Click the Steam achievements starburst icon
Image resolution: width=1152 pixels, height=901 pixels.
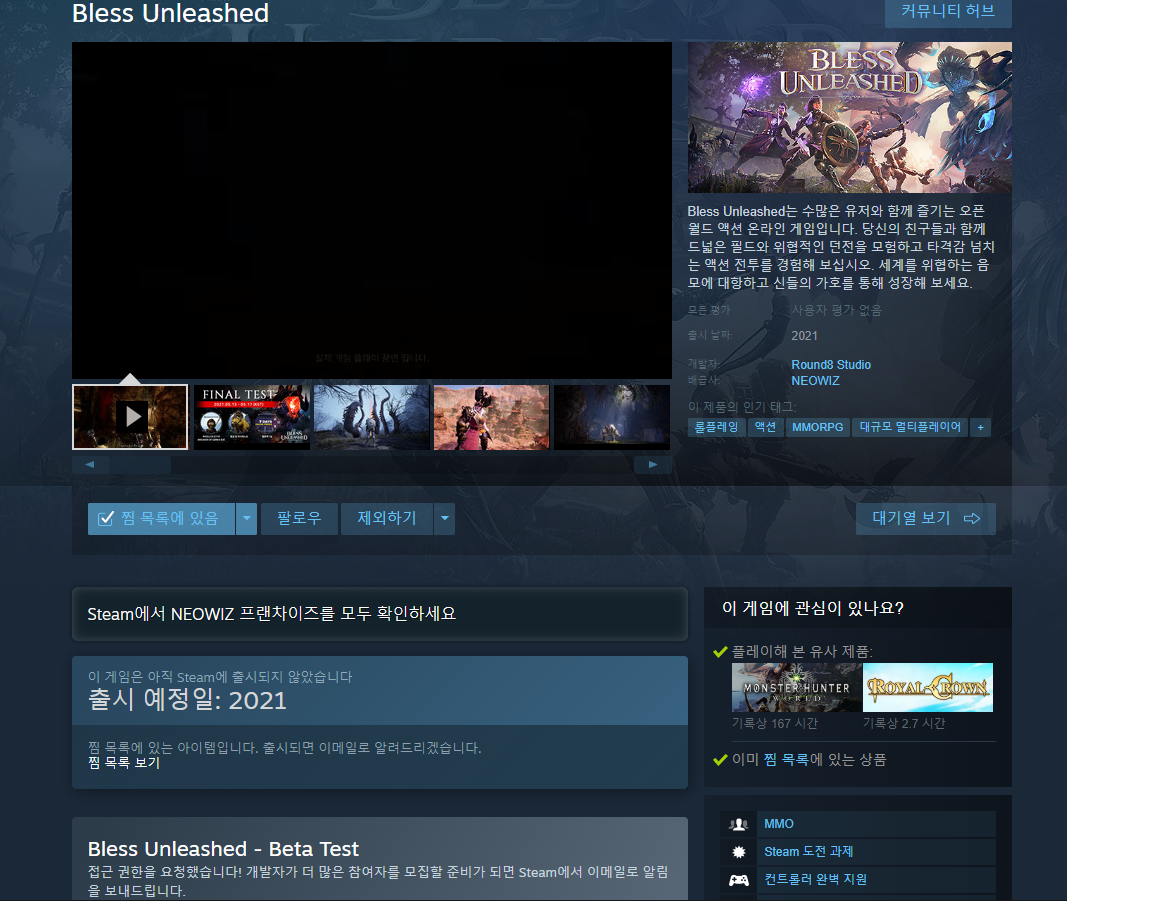(x=738, y=852)
